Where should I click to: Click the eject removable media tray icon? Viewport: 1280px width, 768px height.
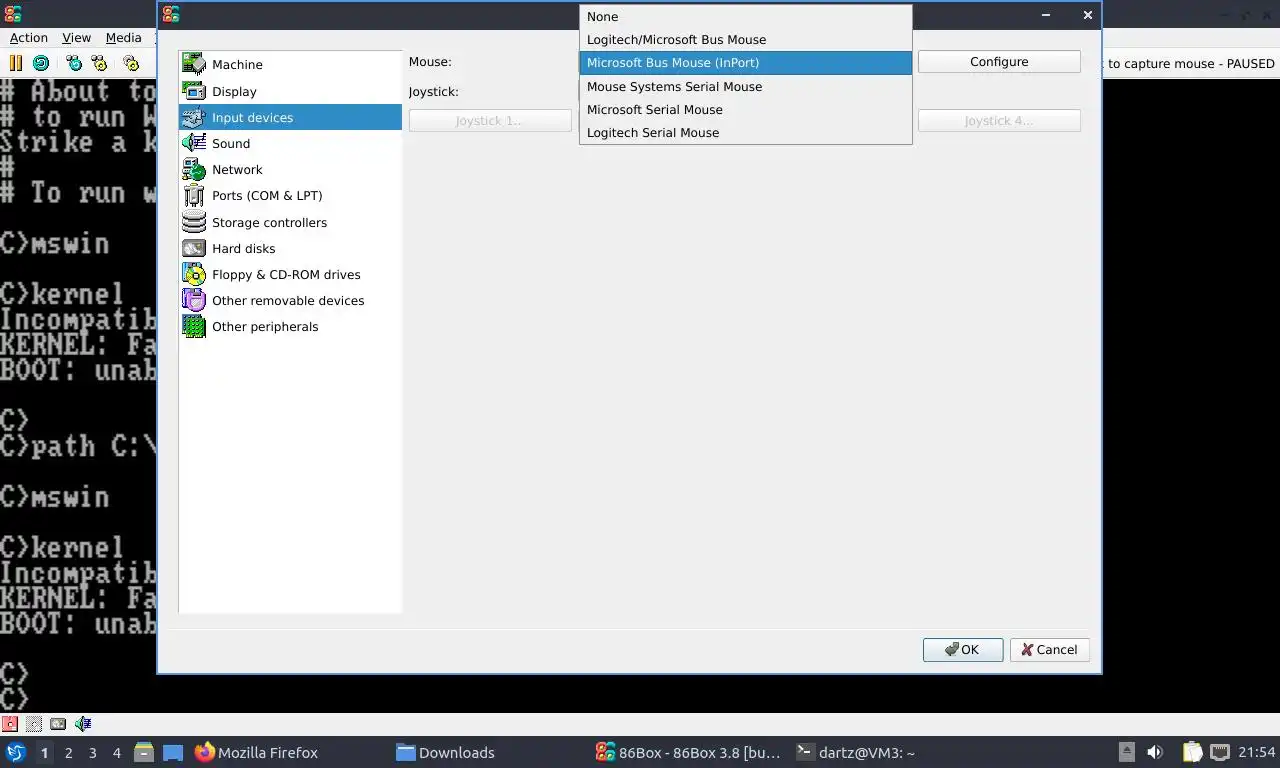click(1127, 753)
